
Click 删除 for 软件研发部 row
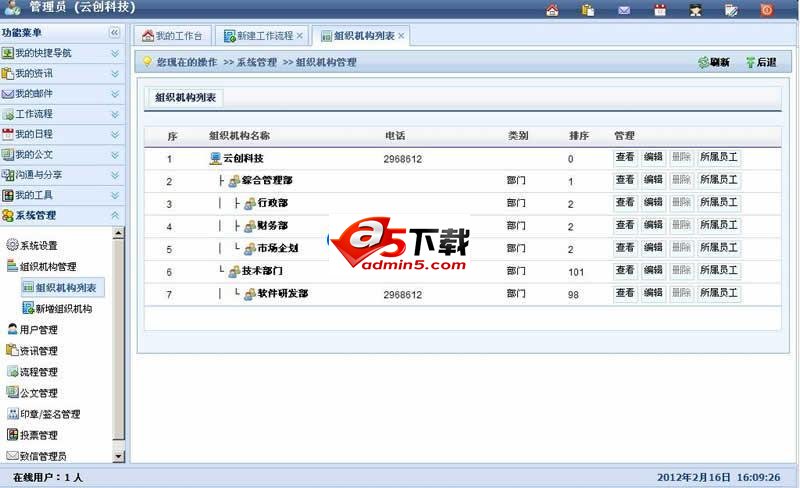(681, 294)
